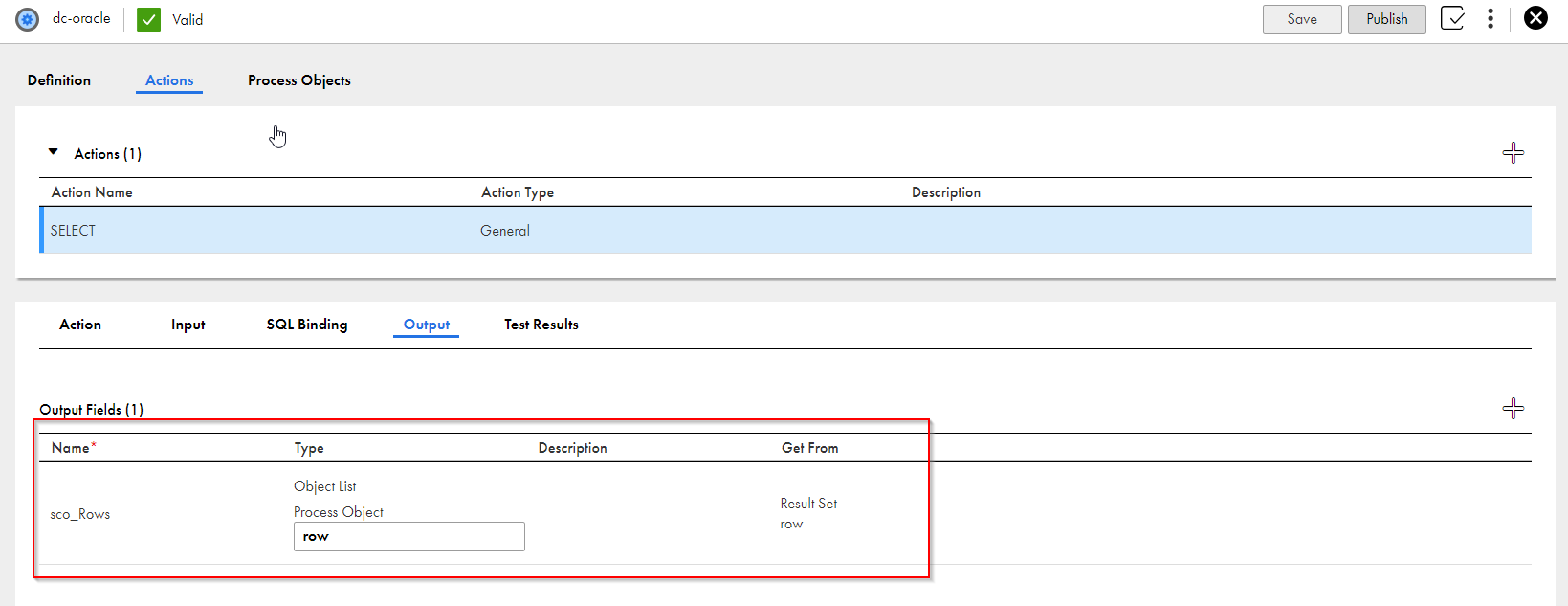Switch to the Definition tab
The height and width of the screenshot is (606, 1568).
59,80
